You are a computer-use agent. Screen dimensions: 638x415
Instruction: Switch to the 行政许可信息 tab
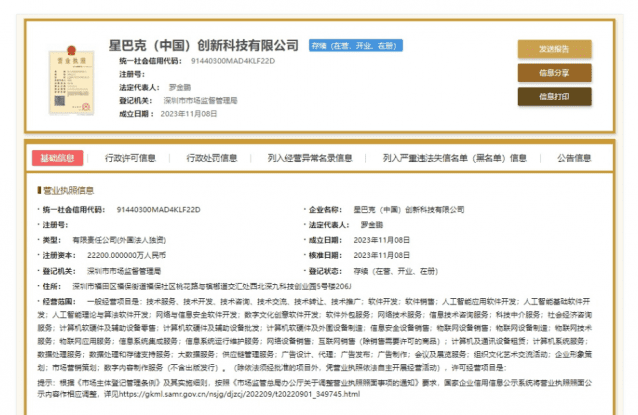130,158
